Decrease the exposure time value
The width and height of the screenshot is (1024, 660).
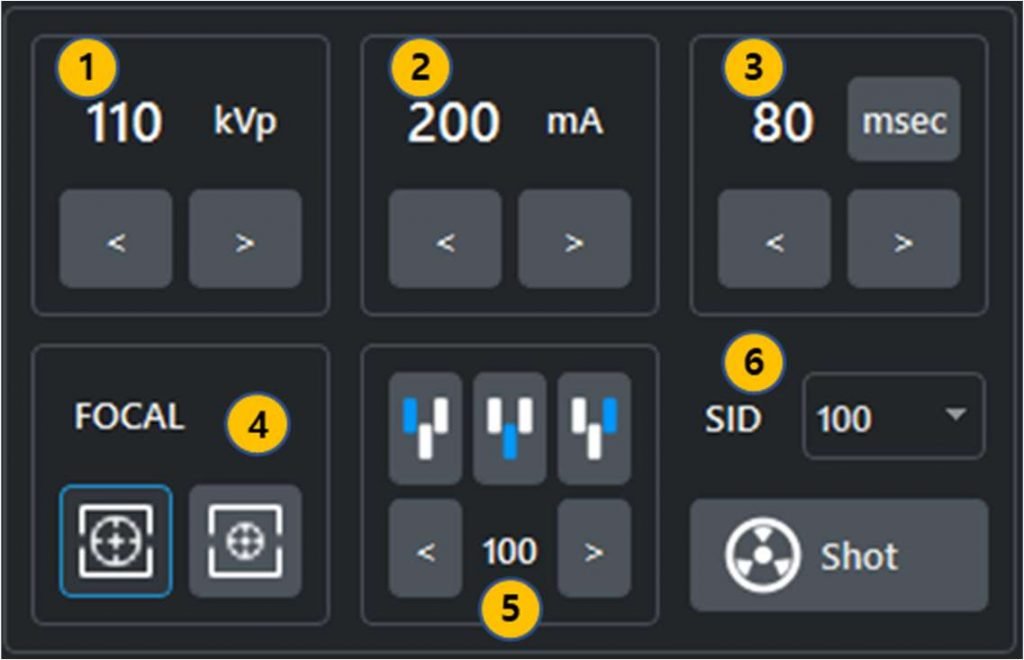(x=774, y=242)
